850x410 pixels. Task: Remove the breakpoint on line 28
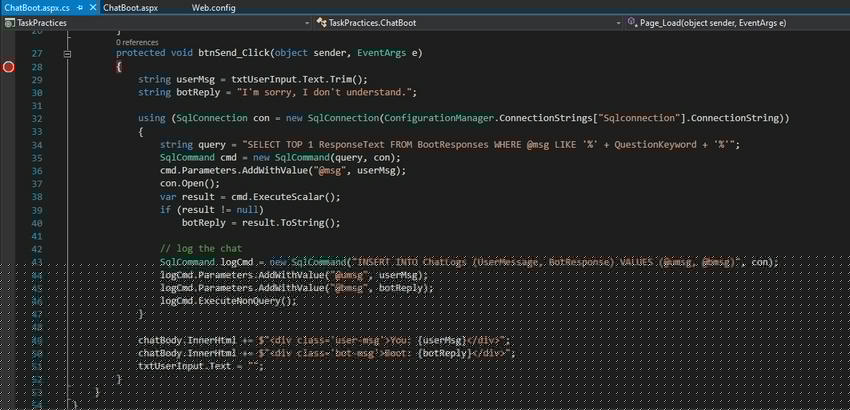(9, 67)
